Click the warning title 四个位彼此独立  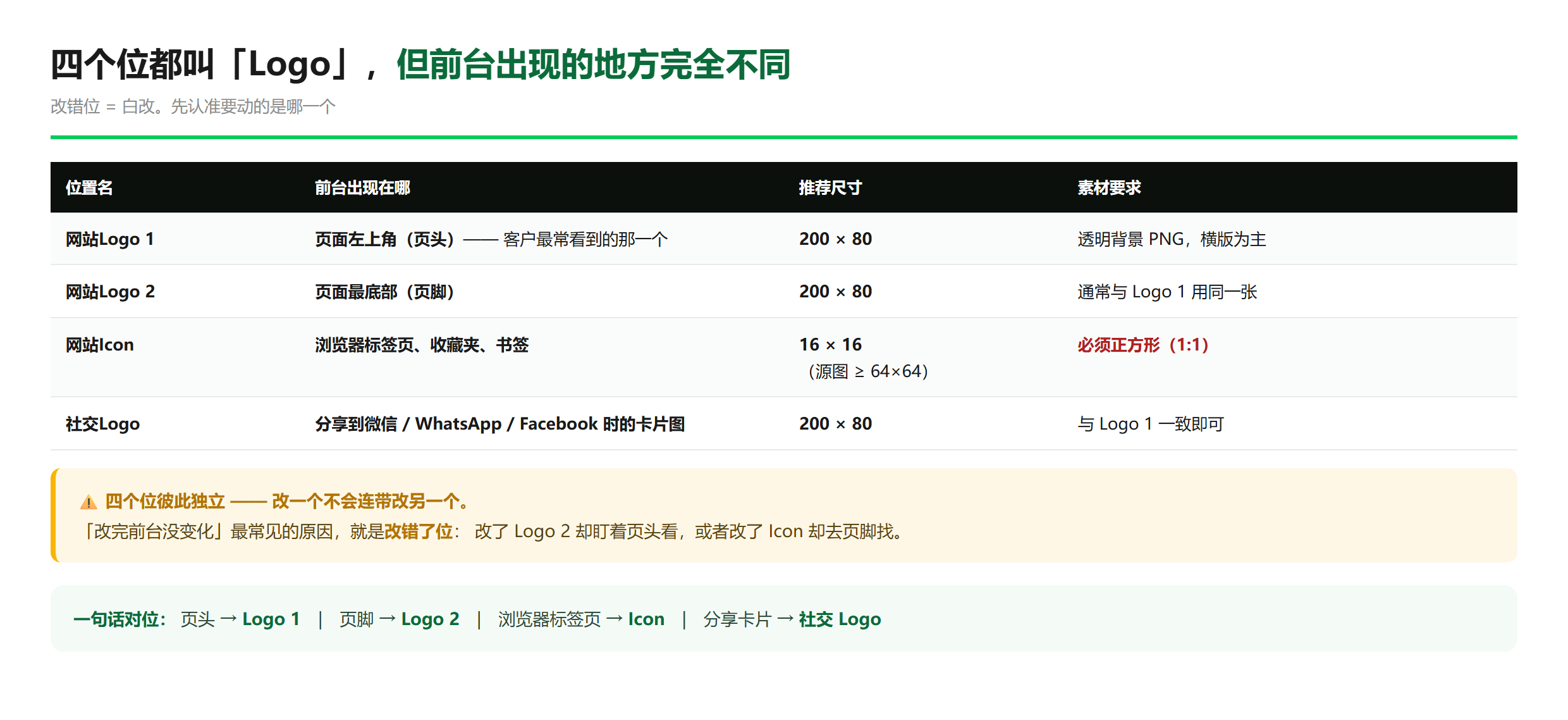click(x=164, y=502)
